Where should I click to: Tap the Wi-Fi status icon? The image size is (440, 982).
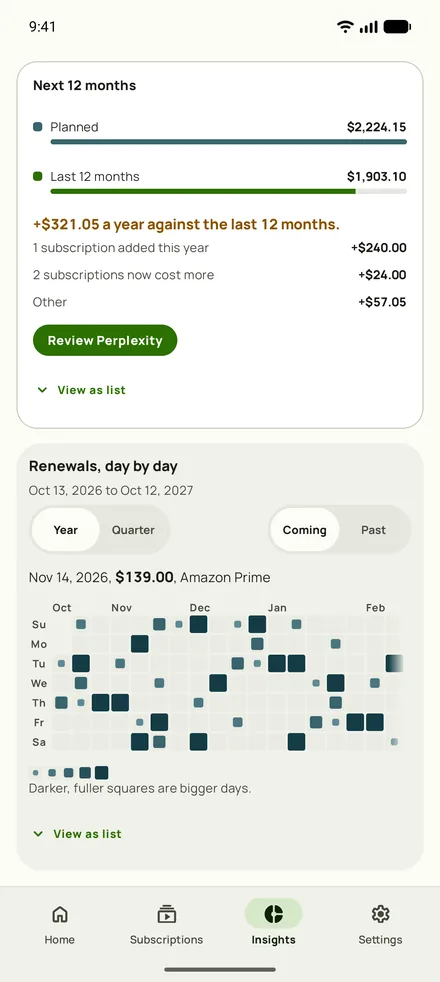tap(345, 26)
